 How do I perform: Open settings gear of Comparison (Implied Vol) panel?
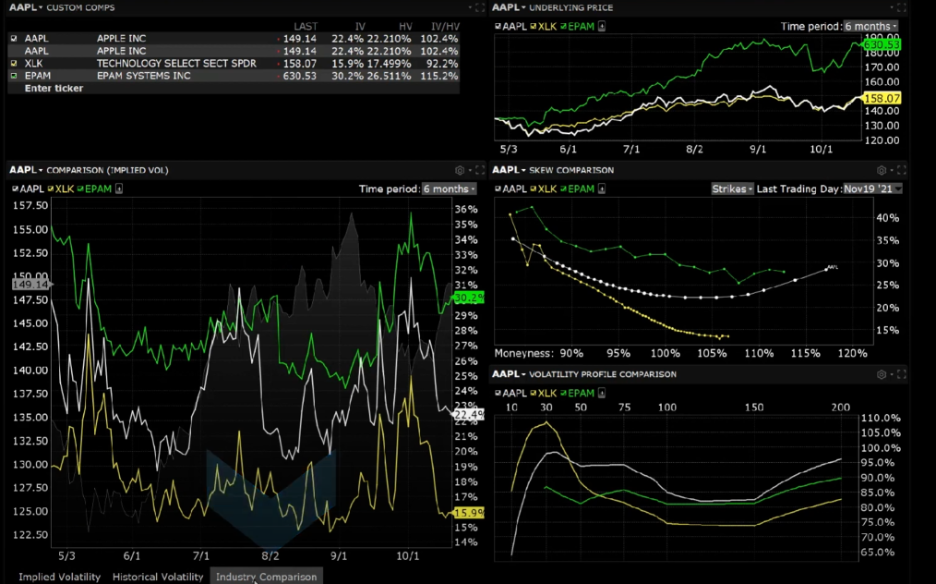(460, 170)
